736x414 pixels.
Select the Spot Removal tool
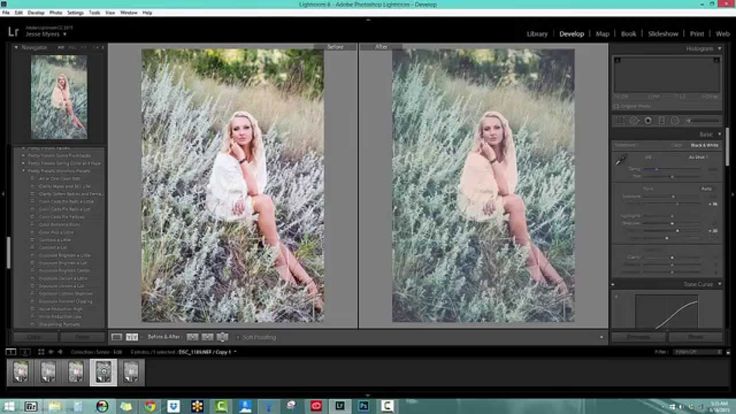point(634,120)
